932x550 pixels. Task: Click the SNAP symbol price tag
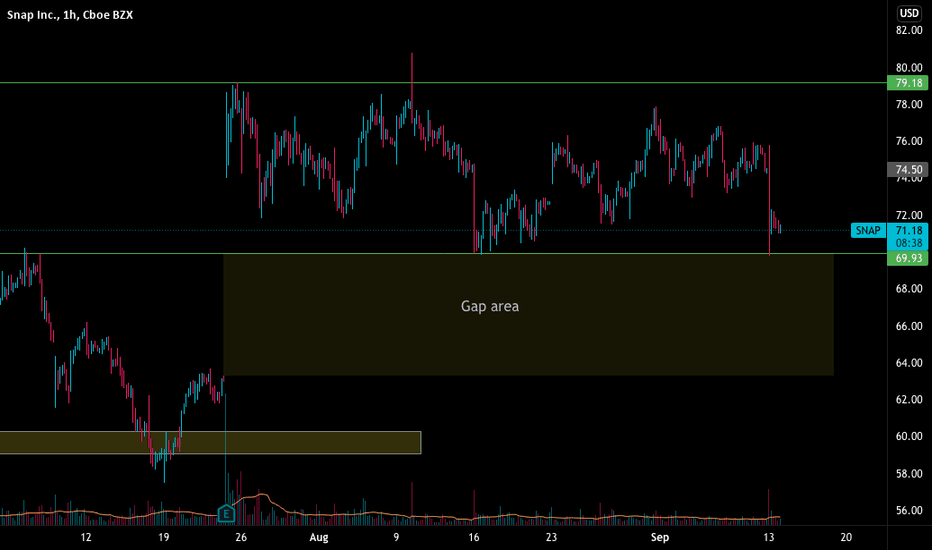[x=868, y=230]
